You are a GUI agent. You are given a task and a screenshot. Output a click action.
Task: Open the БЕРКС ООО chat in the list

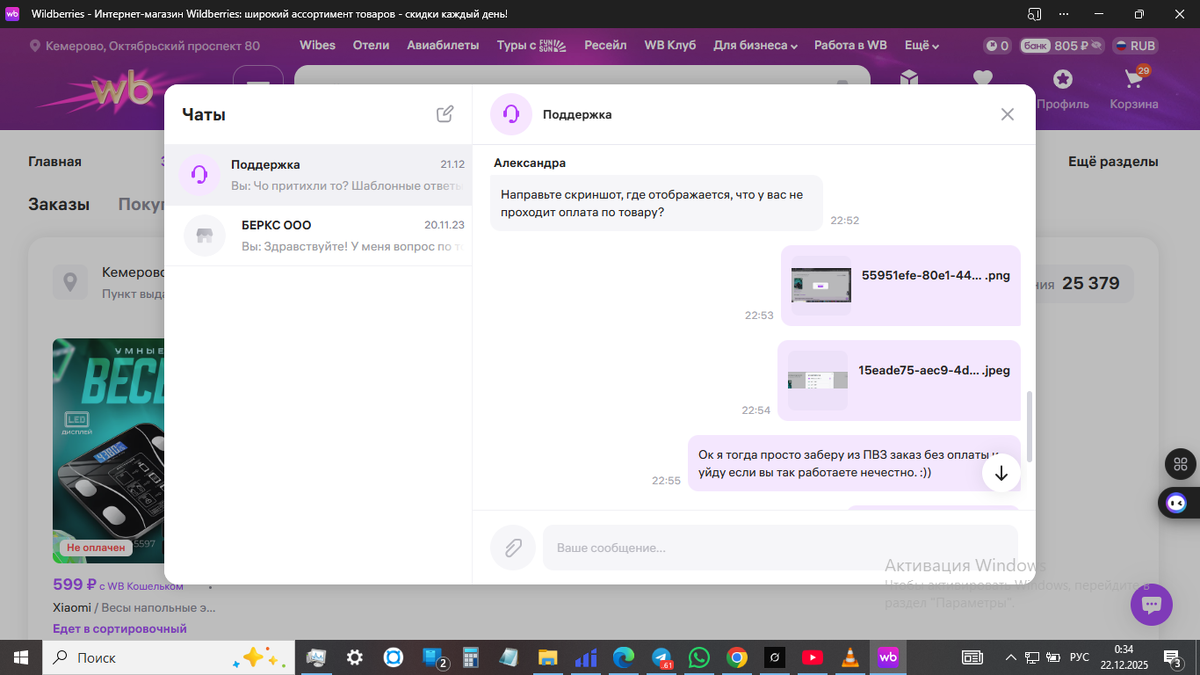tap(318, 236)
